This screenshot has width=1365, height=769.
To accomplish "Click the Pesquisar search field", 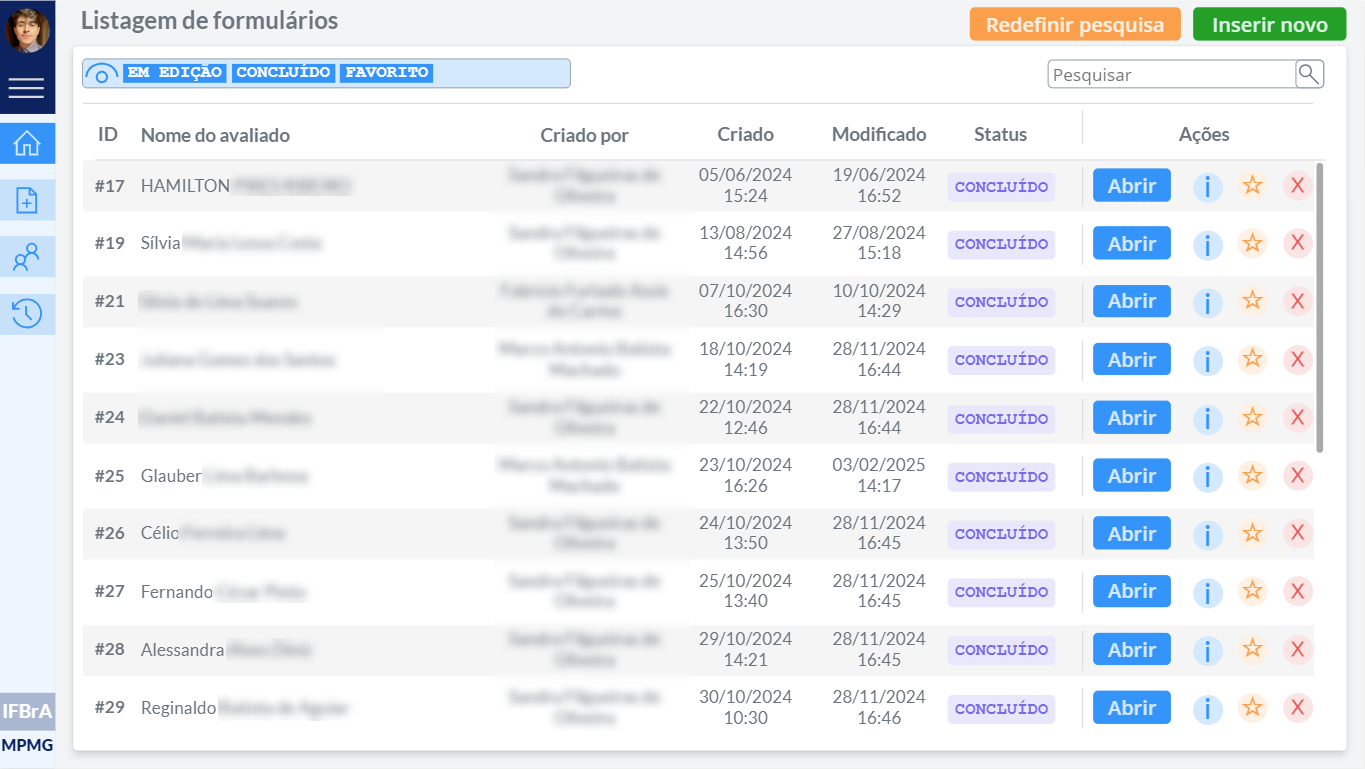I will click(x=1172, y=75).
